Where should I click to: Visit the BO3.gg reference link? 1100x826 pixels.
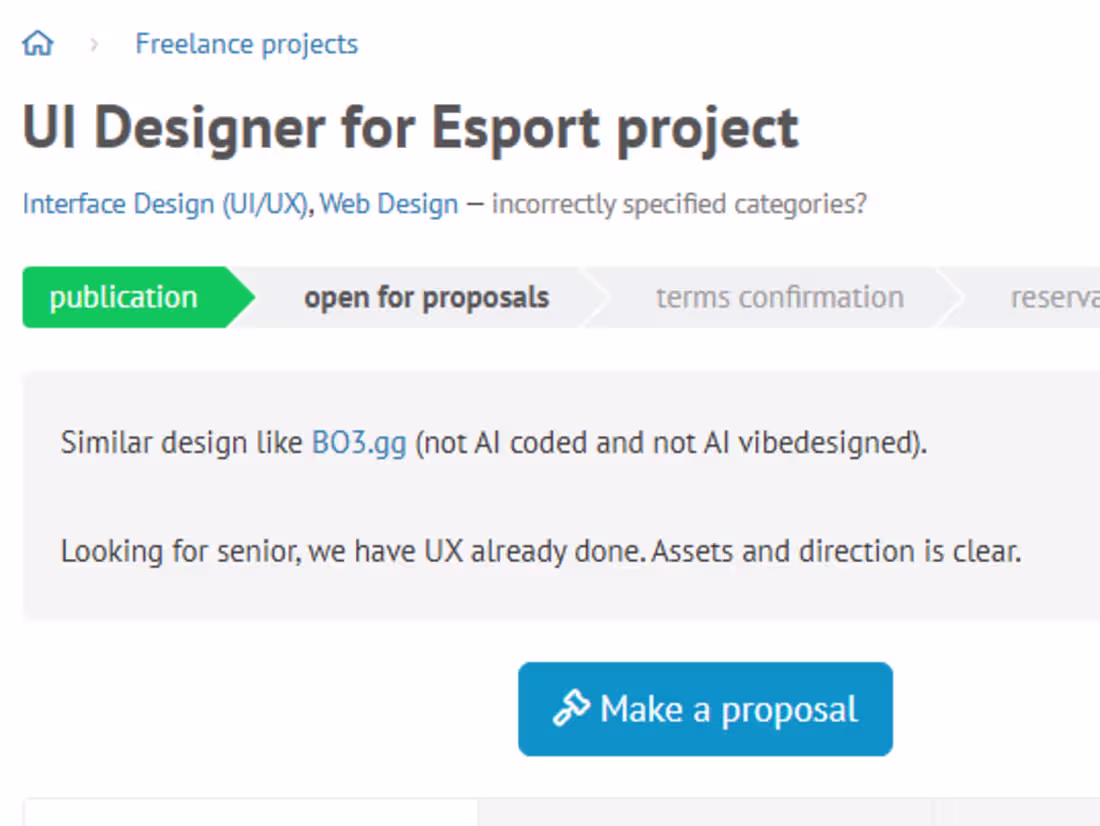tap(359, 443)
